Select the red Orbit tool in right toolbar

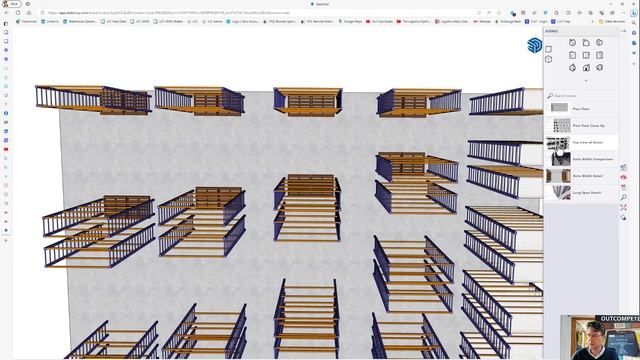(623, 178)
